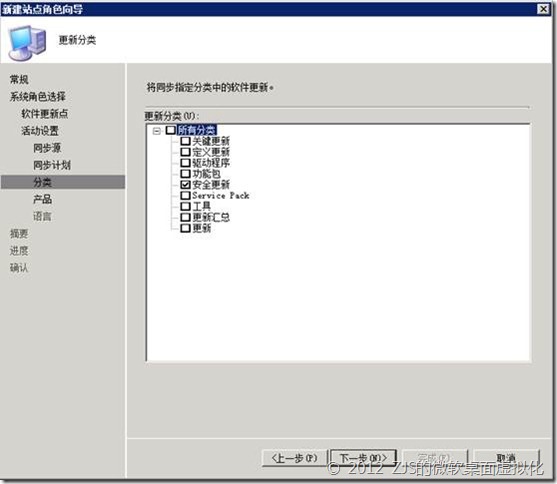Screen dimensions: 557x484
Task: Cancel the wizard with 取消
Action: (x=506, y=458)
